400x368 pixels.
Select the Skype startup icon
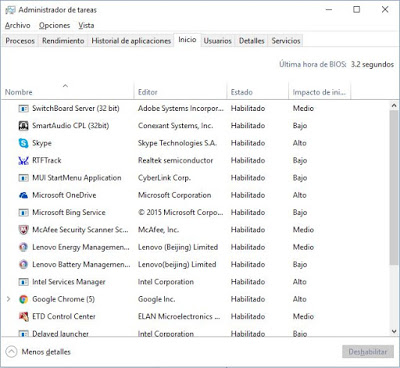(23, 143)
